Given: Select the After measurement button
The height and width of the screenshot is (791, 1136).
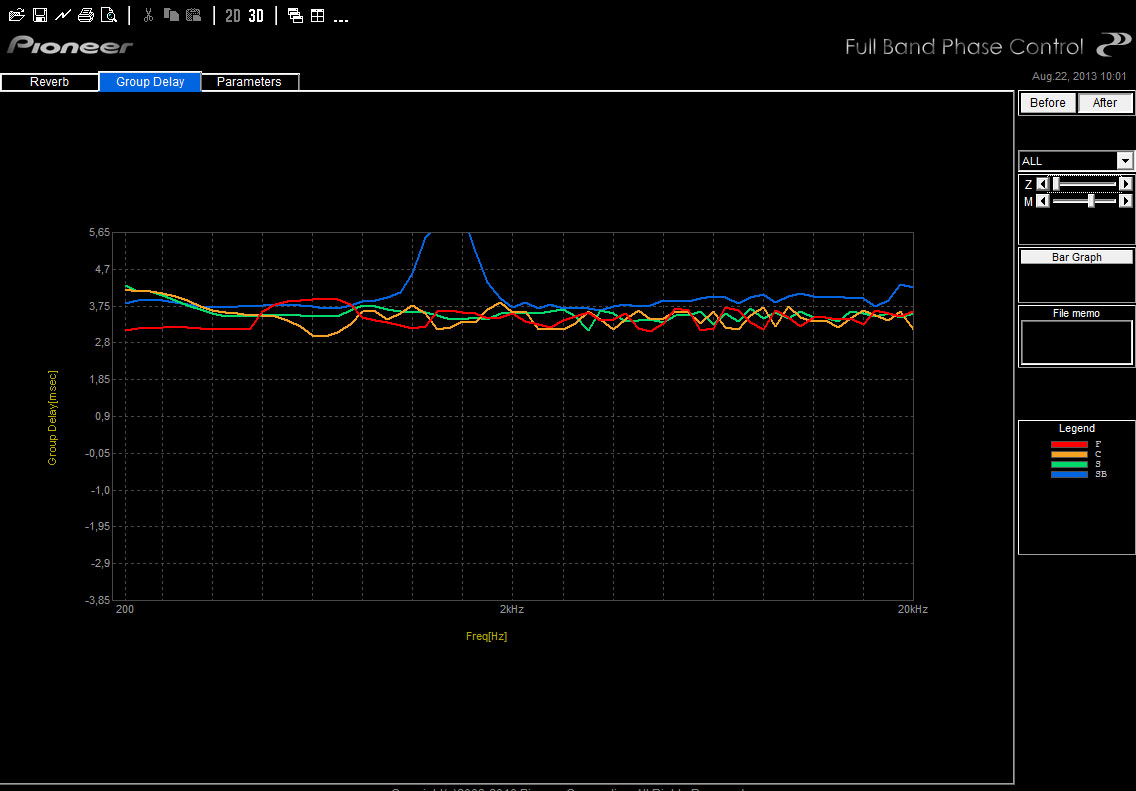Looking at the screenshot, I should coord(1105,103).
